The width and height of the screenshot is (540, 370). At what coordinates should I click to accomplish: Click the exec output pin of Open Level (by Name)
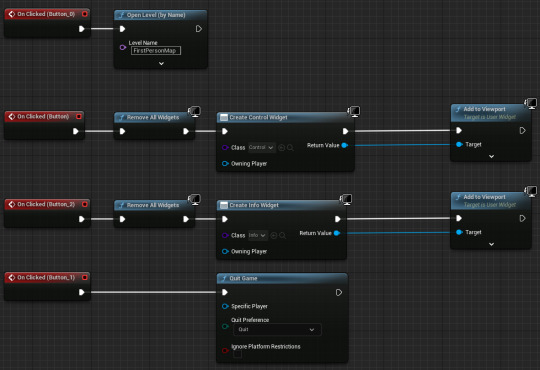[199, 29]
